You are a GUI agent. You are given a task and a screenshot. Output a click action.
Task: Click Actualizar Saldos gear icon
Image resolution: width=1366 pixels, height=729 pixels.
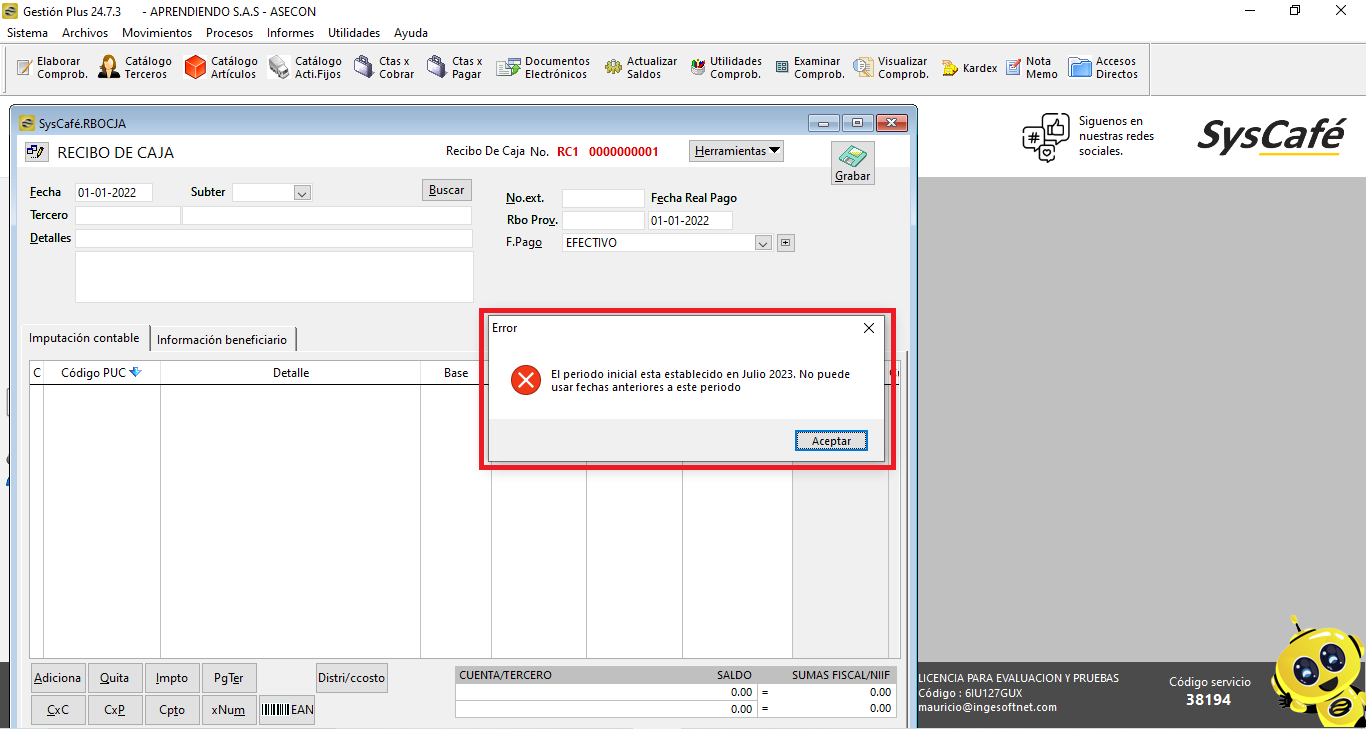pyautogui.click(x=613, y=68)
